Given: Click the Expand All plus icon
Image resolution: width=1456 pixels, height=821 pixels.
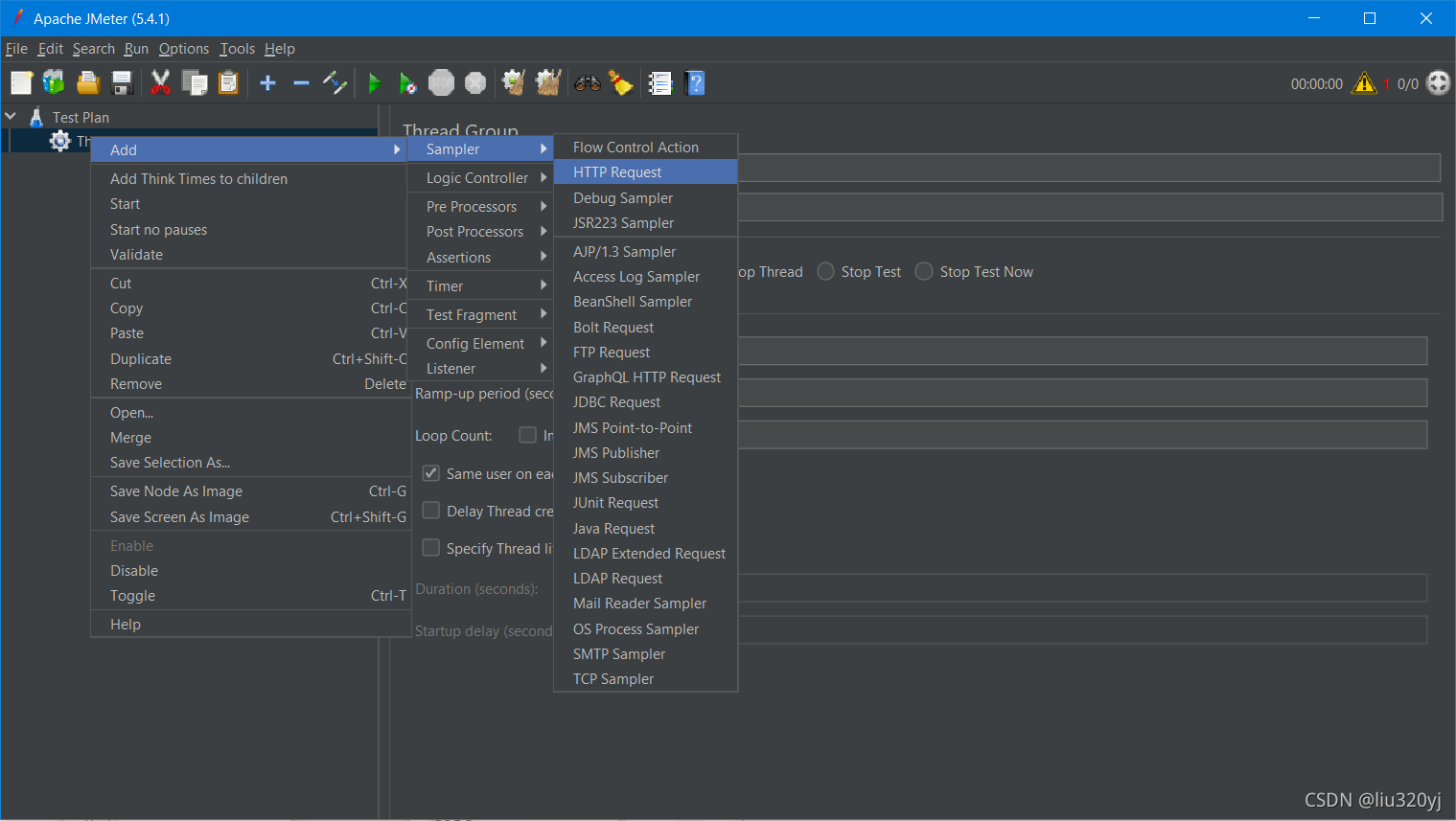Looking at the screenshot, I should click(x=268, y=83).
